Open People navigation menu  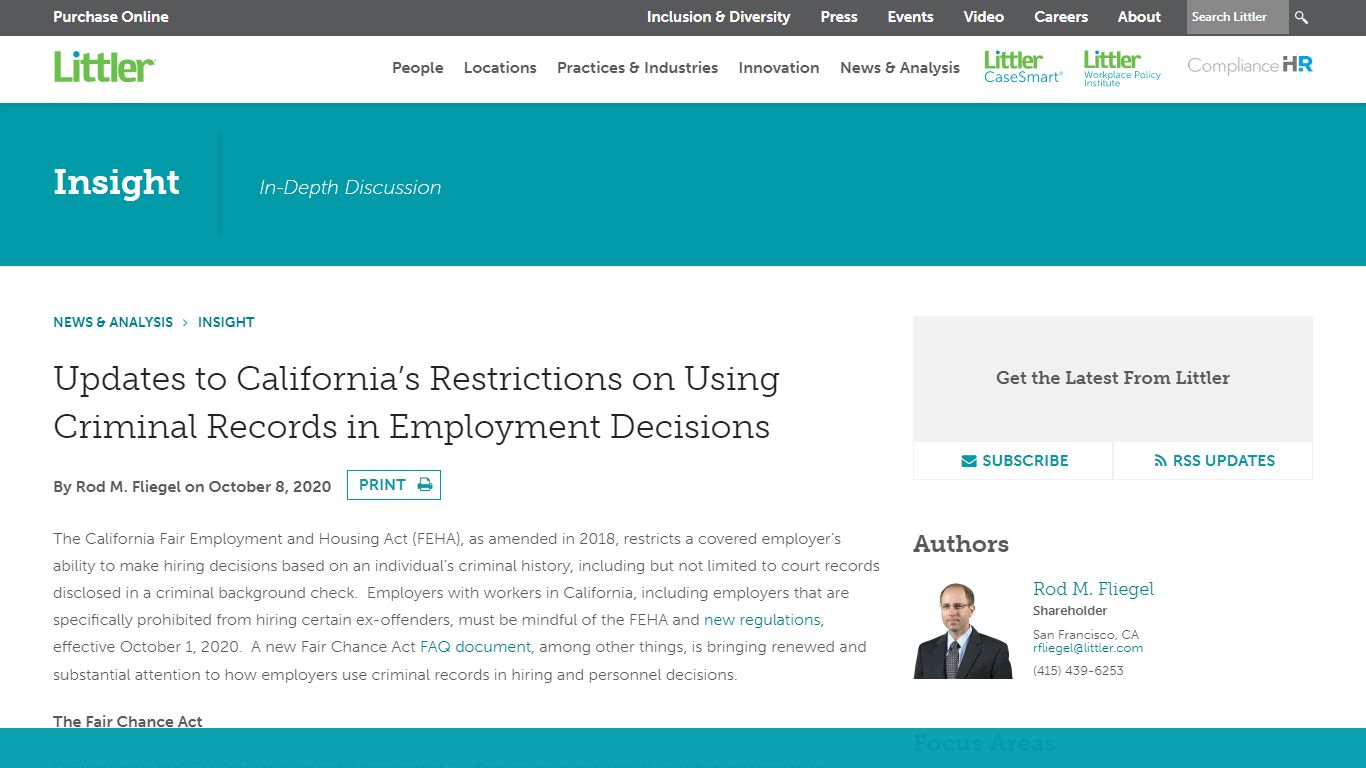[418, 68]
